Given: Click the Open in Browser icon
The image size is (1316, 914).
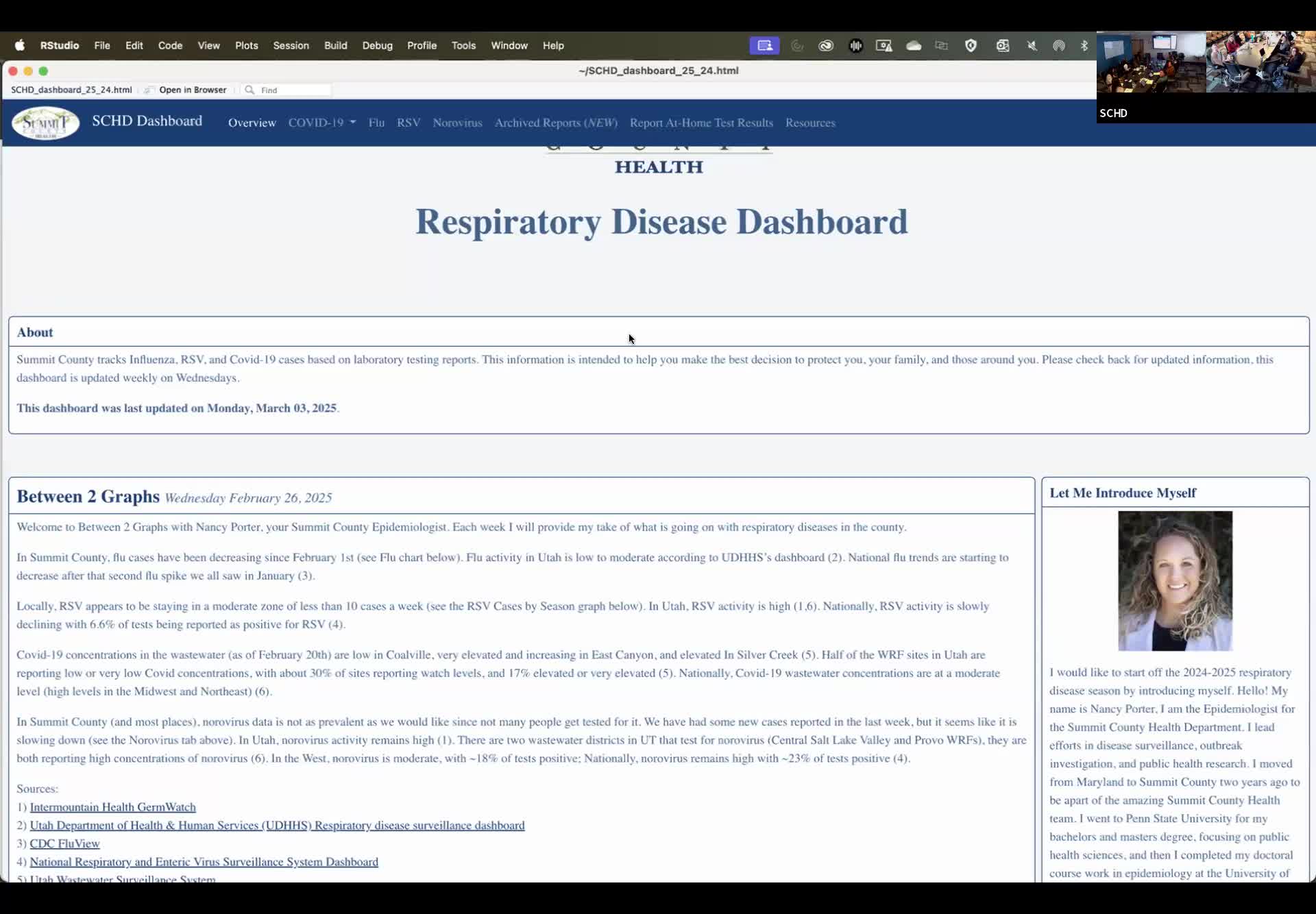Looking at the screenshot, I should 149,90.
